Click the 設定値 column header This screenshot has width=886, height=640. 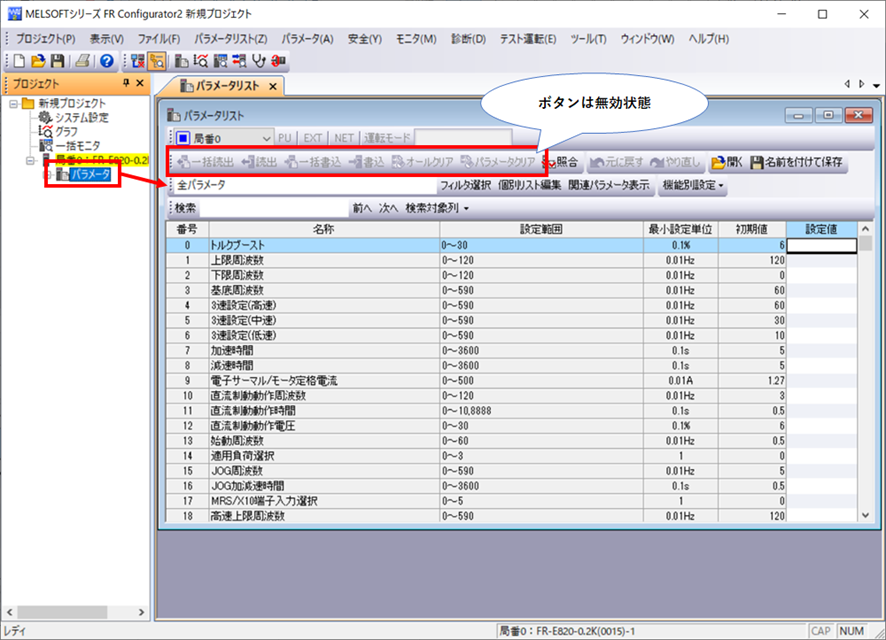[822, 229]
